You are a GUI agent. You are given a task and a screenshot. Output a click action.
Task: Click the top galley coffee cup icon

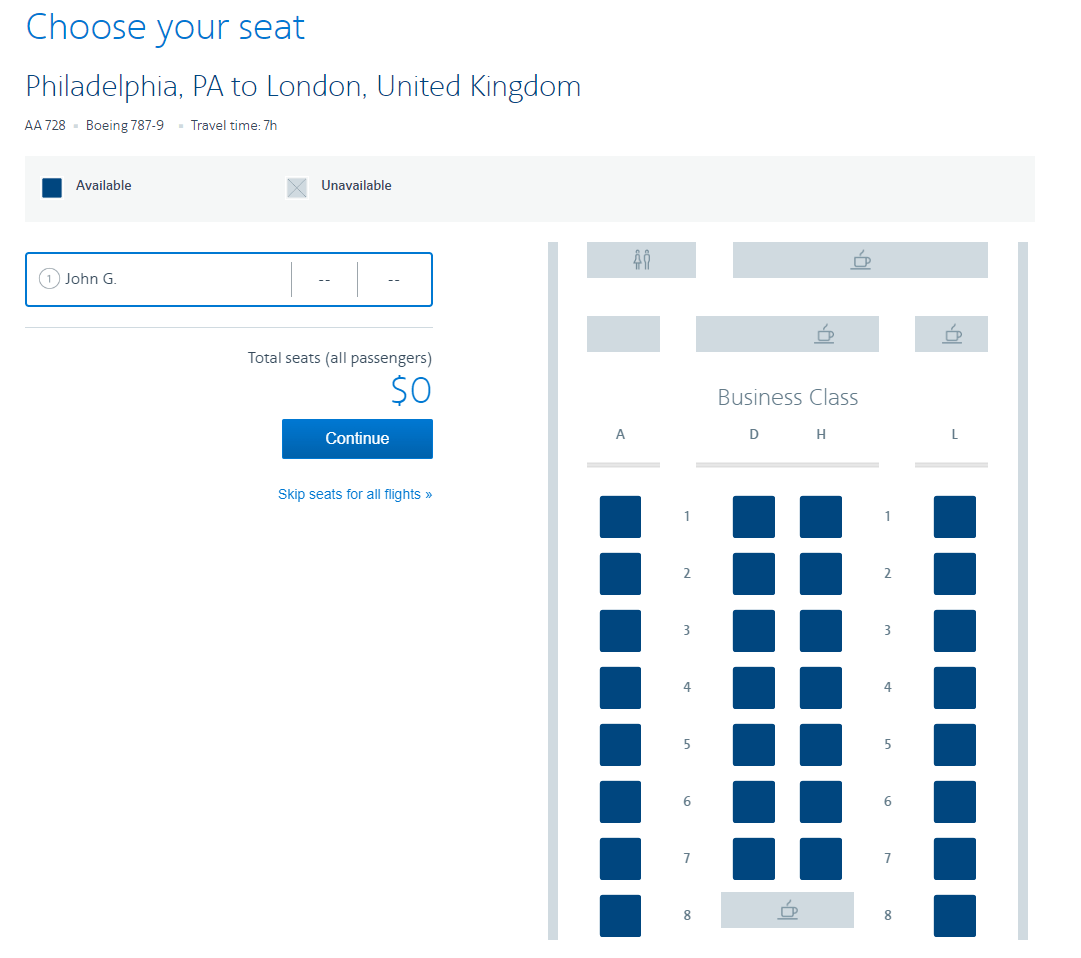(x=860, y=260)
